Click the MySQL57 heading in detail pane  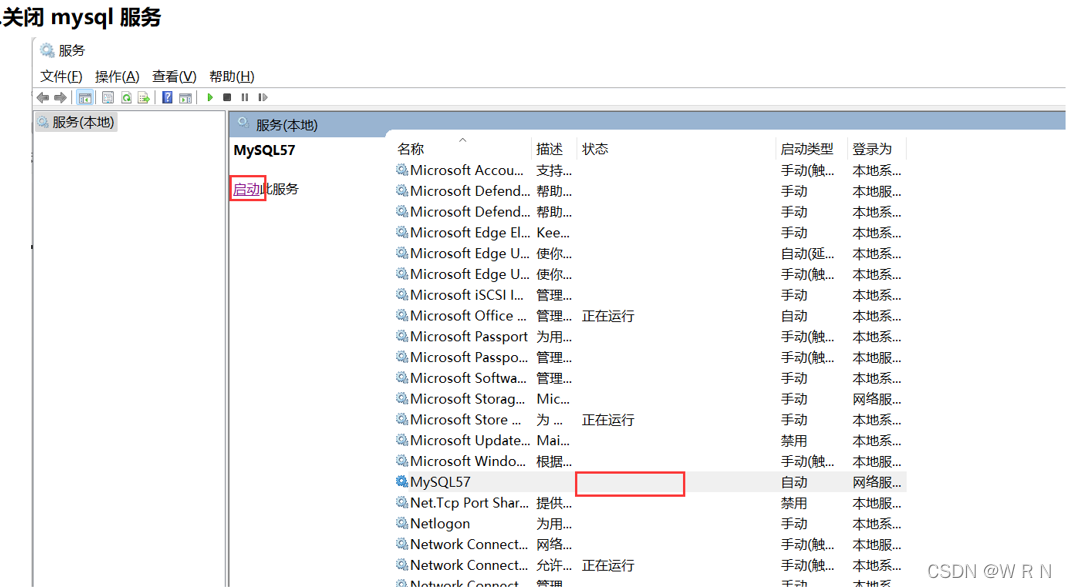(264, 150)
